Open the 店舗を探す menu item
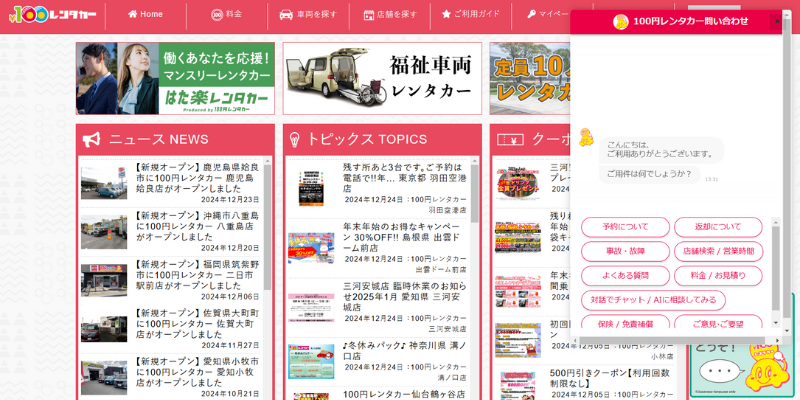The image size is (800, 400). coord(390,14)
